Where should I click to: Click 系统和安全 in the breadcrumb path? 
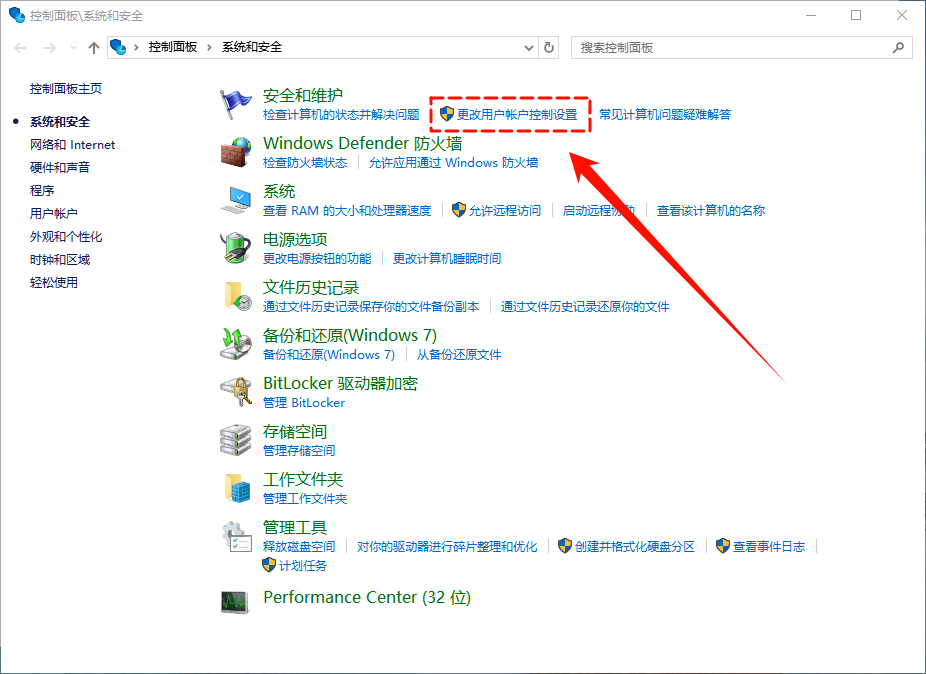[252, 47]
